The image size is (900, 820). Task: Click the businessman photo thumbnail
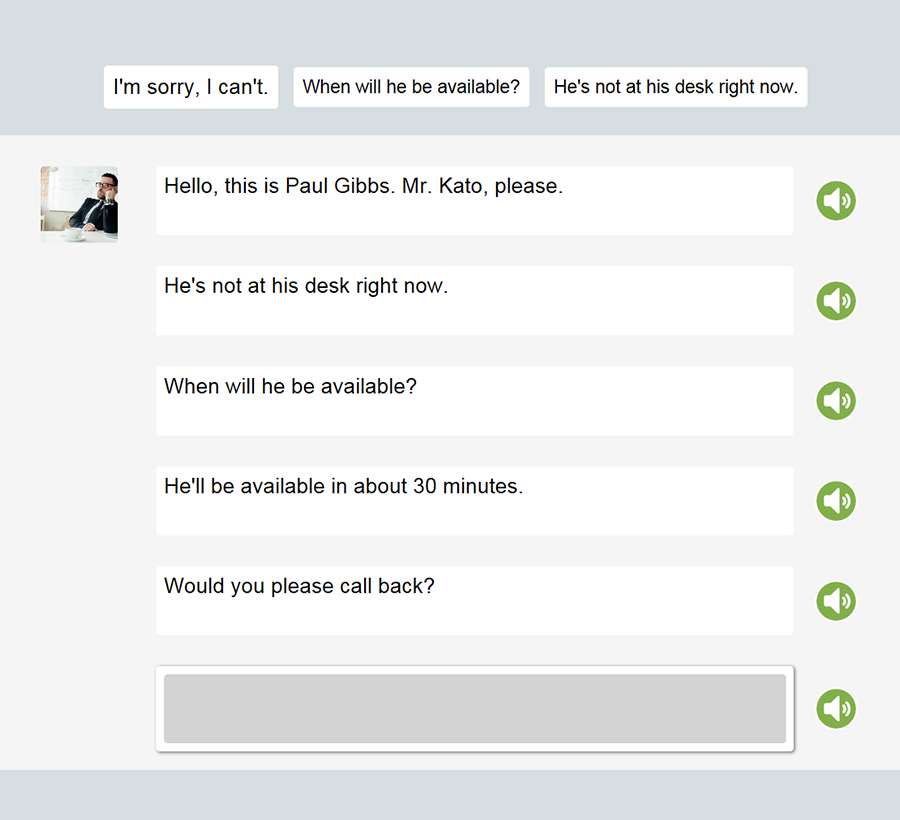click(x=79, y=204)
